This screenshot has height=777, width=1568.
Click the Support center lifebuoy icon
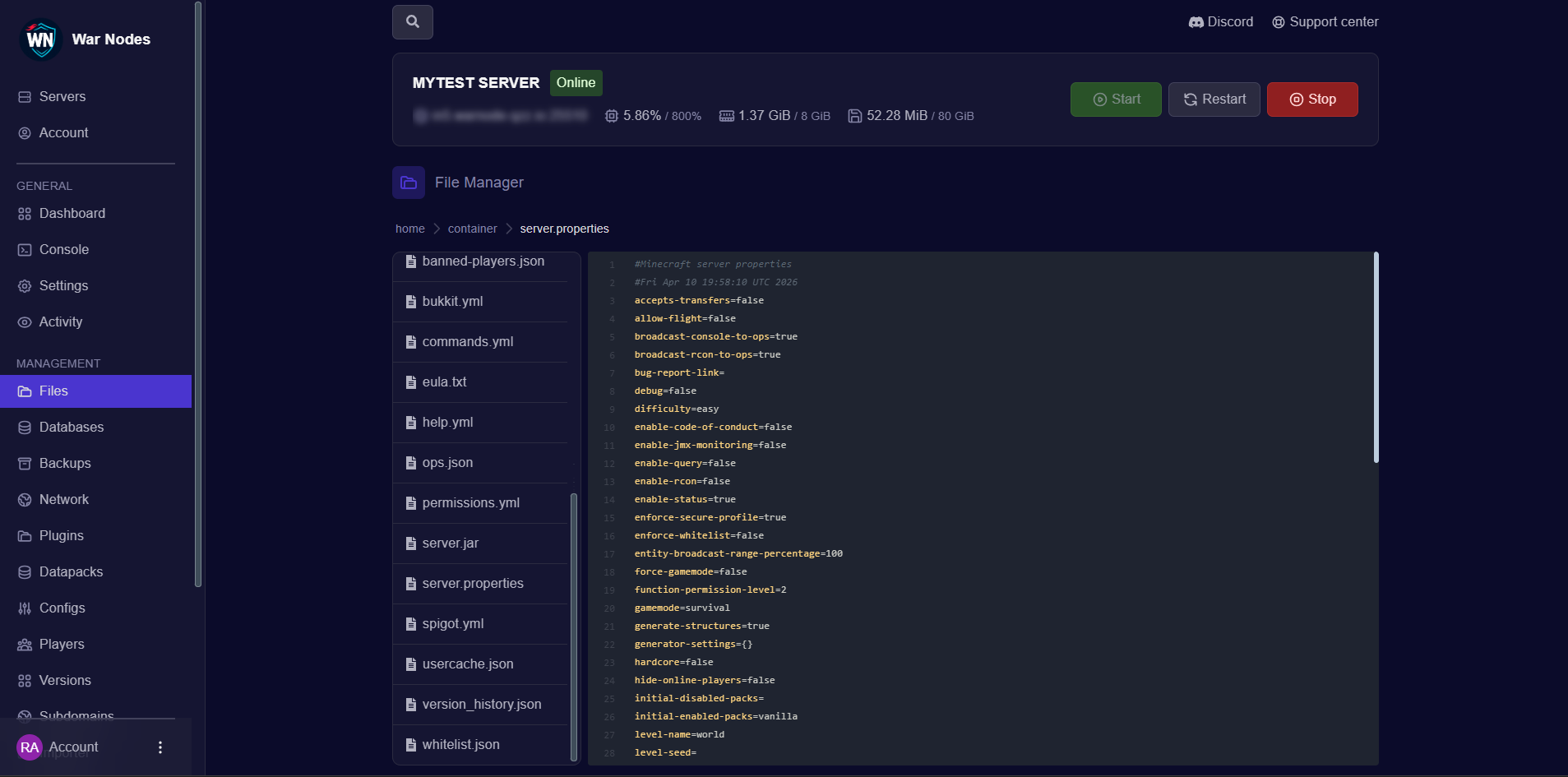[1279, 22]
